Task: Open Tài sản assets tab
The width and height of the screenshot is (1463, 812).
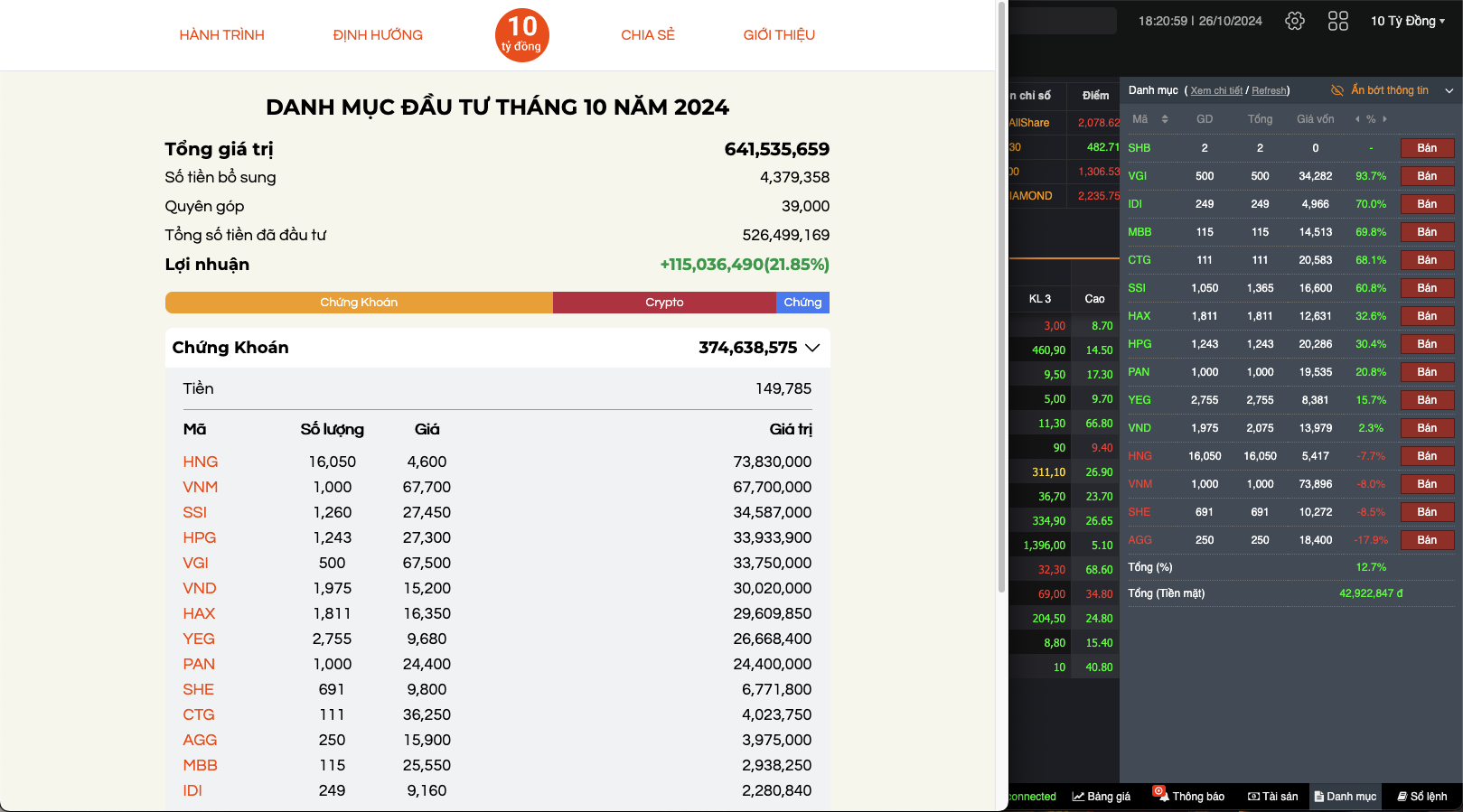Action: point(1273,797)
